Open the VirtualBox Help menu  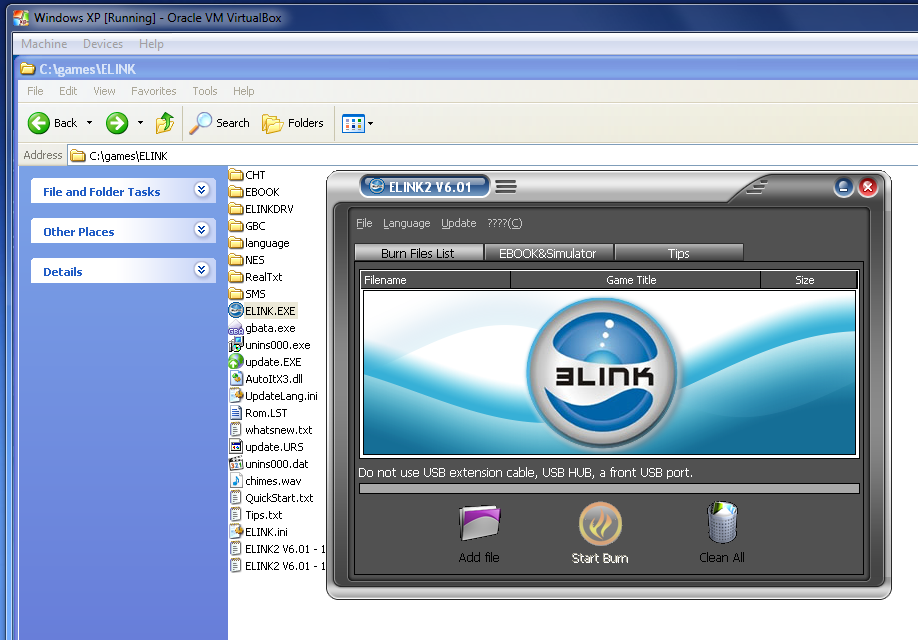pyautogui.click(x=151, y=44)
